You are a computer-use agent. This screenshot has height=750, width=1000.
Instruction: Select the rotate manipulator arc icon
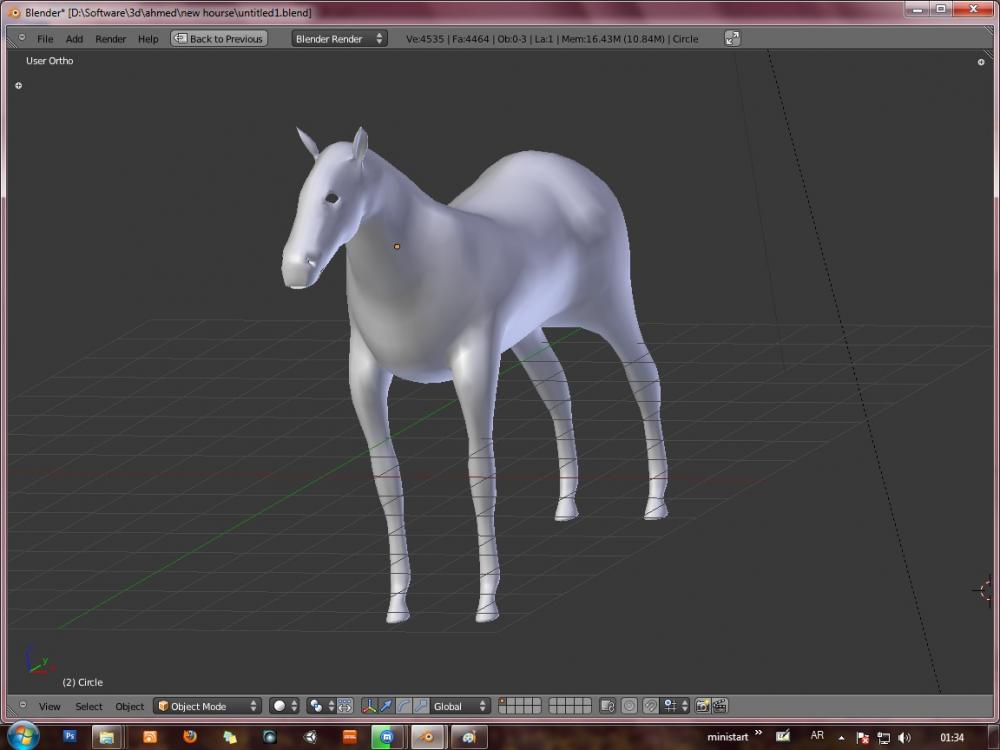(403, 706)
